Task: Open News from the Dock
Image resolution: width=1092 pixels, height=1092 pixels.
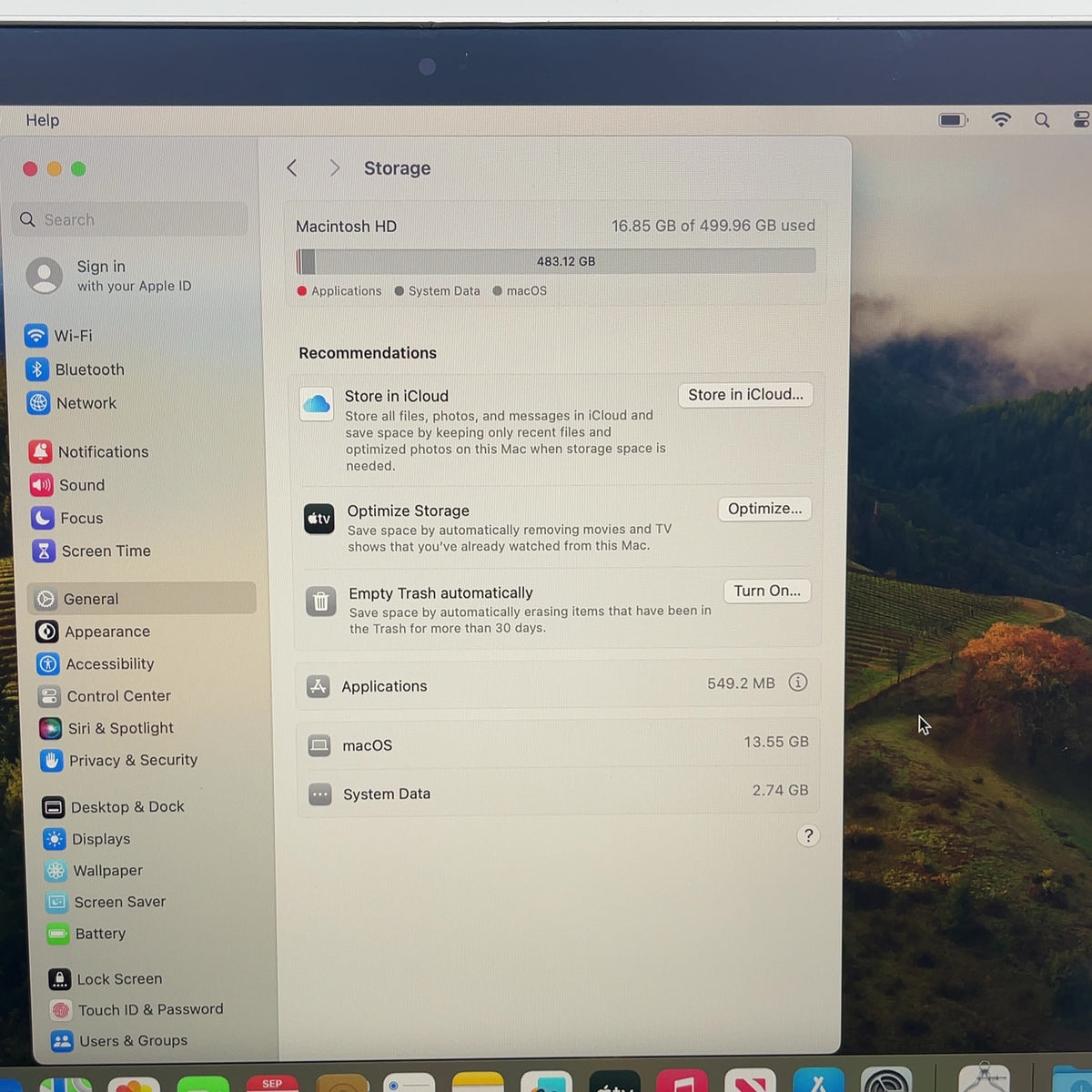Action: click(x=750, y=1080)
